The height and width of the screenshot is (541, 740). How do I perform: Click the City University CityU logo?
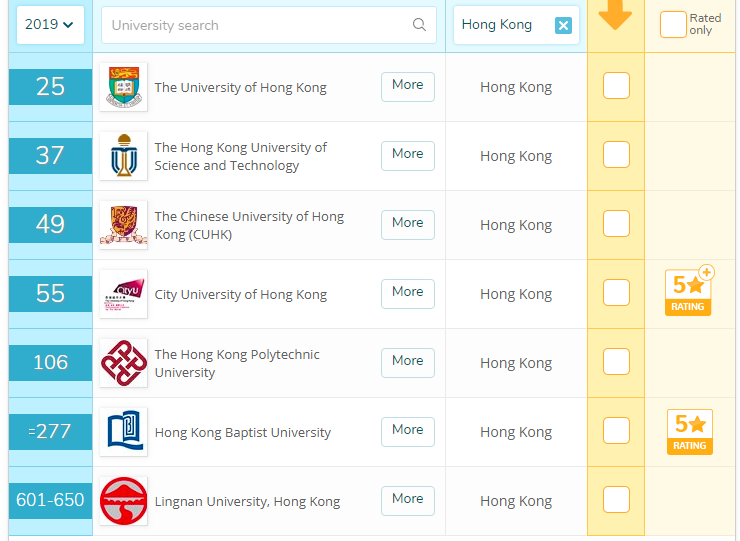pyautogui.click(x=123, y=294)
